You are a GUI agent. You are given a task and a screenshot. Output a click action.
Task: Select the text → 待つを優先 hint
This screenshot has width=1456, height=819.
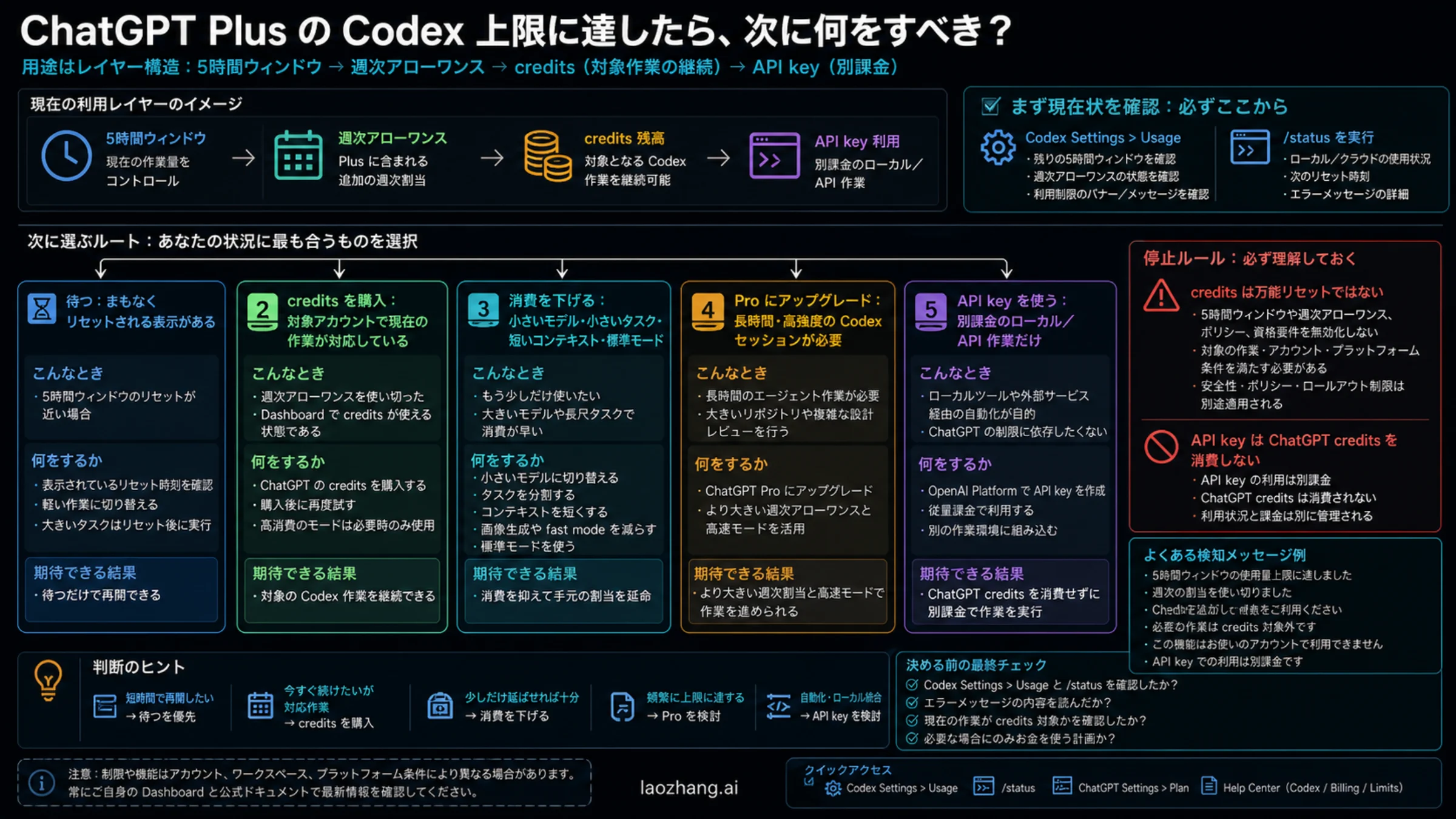160,716
